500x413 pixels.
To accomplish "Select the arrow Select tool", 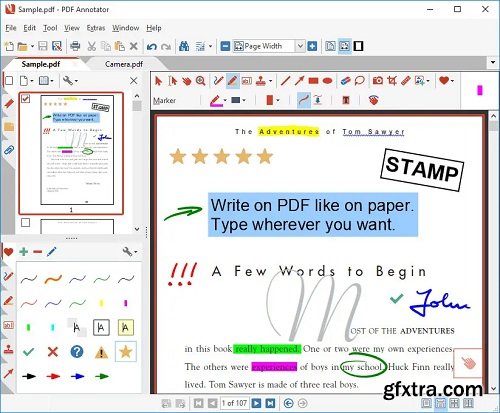I will [x=158, y=81].
